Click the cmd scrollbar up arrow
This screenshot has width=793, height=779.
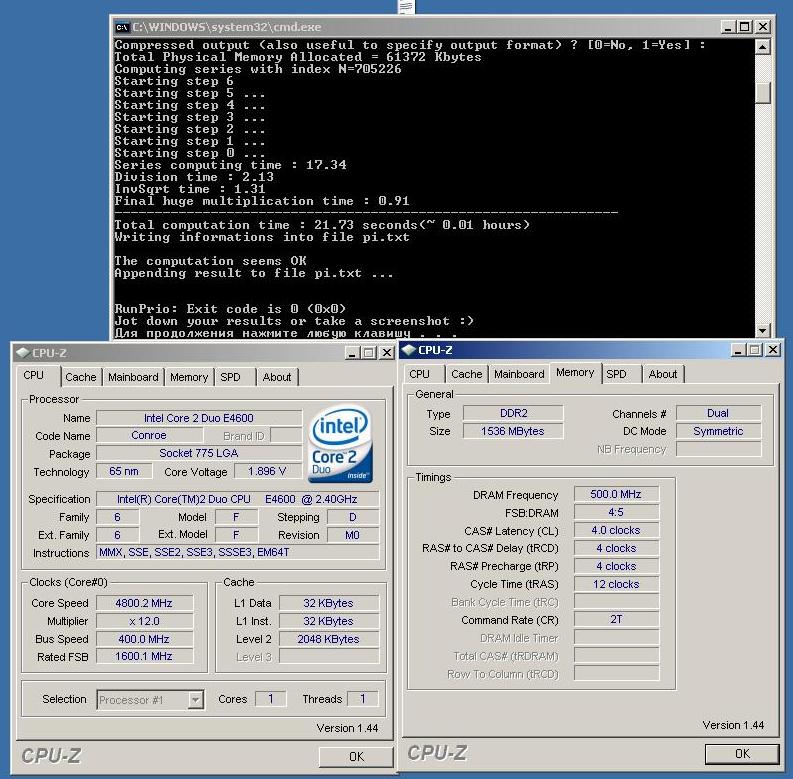(762, 47)
